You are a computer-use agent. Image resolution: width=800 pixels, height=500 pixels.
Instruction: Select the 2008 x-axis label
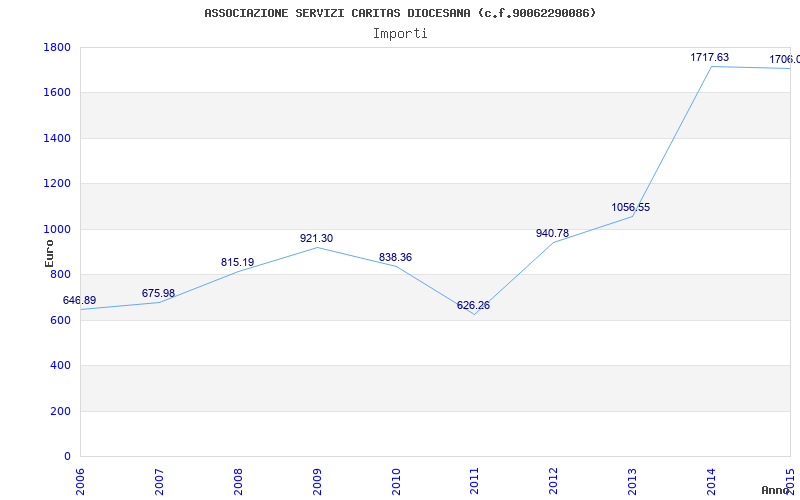pos(238,481)
